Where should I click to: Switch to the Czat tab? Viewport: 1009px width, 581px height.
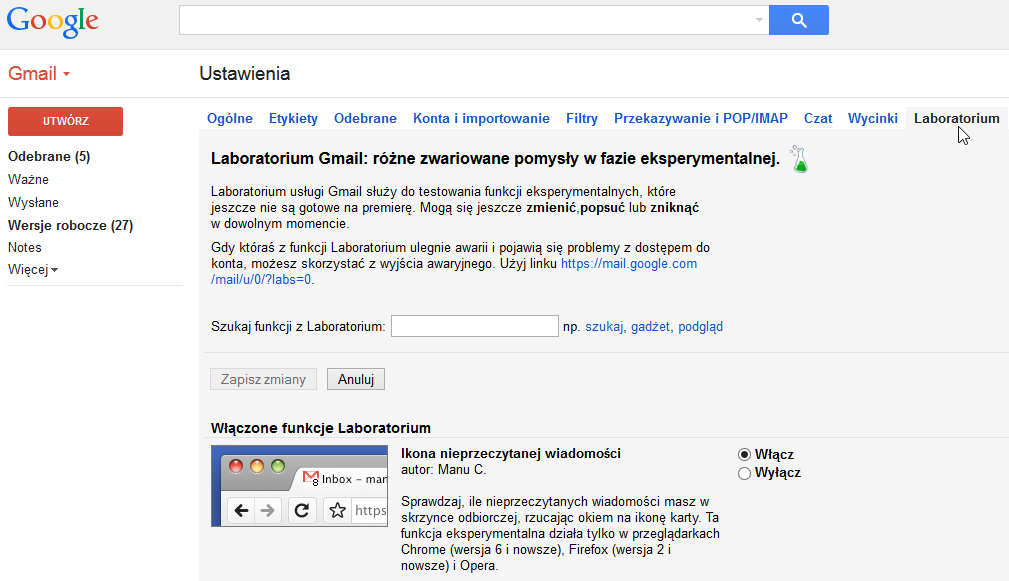pos(818,118)
